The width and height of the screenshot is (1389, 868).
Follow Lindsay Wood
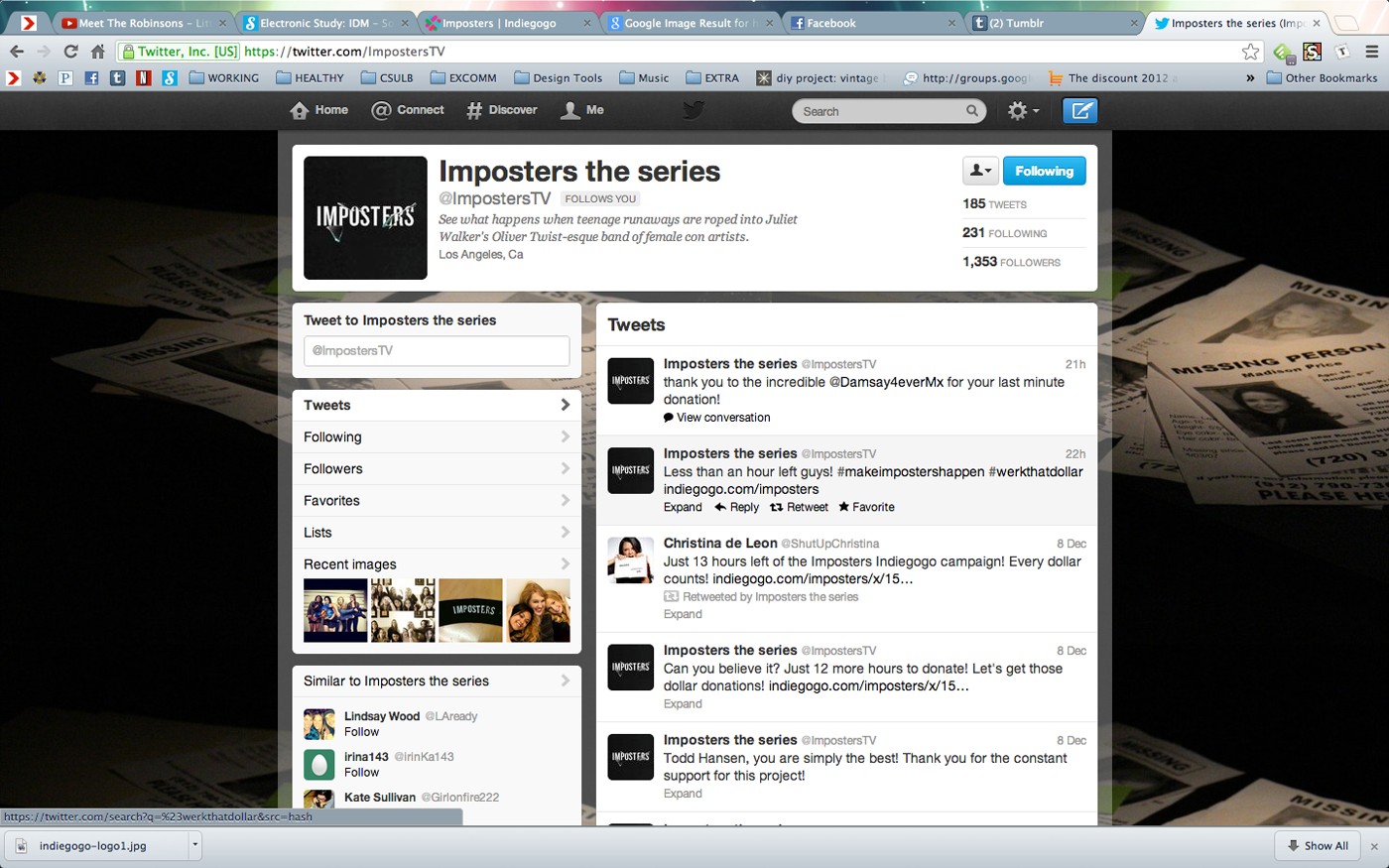(361, 732)
